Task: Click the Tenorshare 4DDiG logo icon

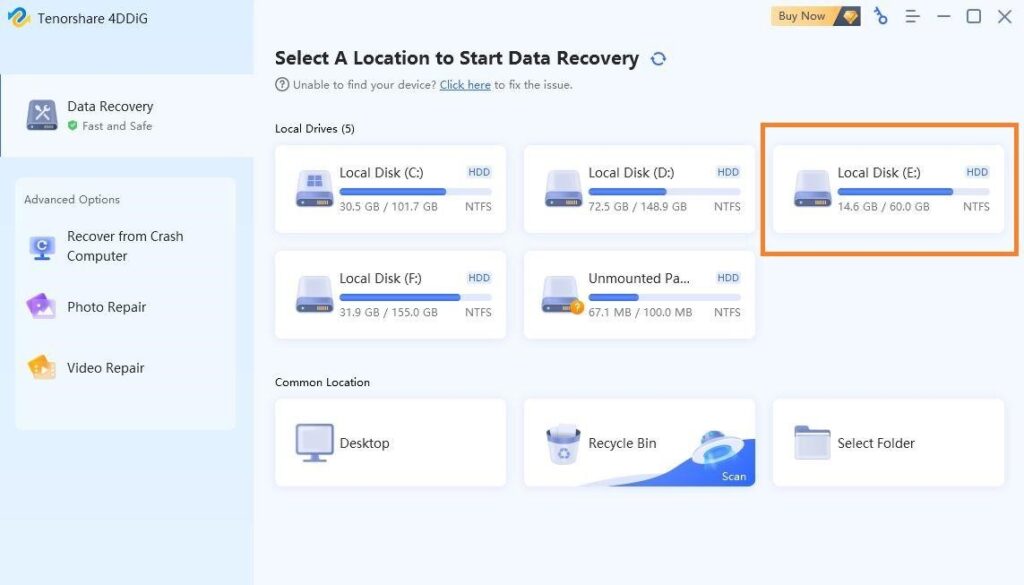Action: 17,18
